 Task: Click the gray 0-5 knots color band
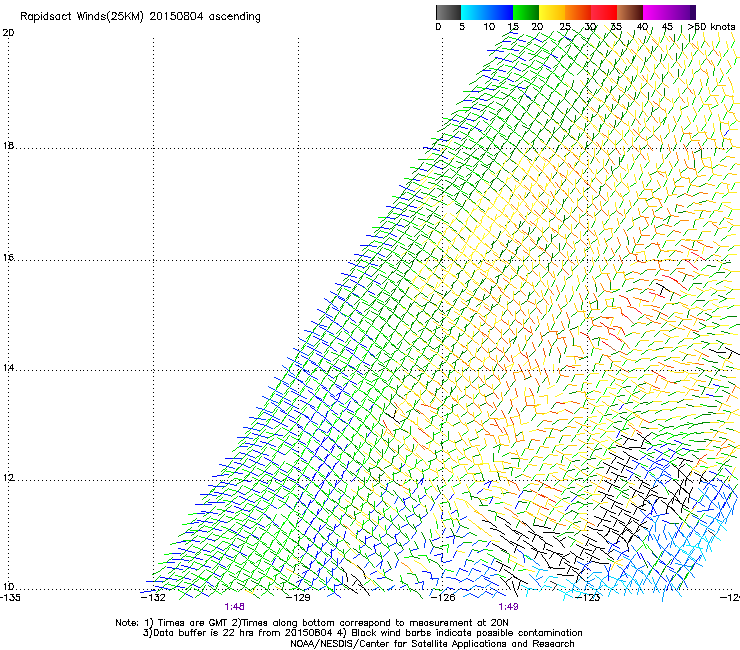pos(448,12)
